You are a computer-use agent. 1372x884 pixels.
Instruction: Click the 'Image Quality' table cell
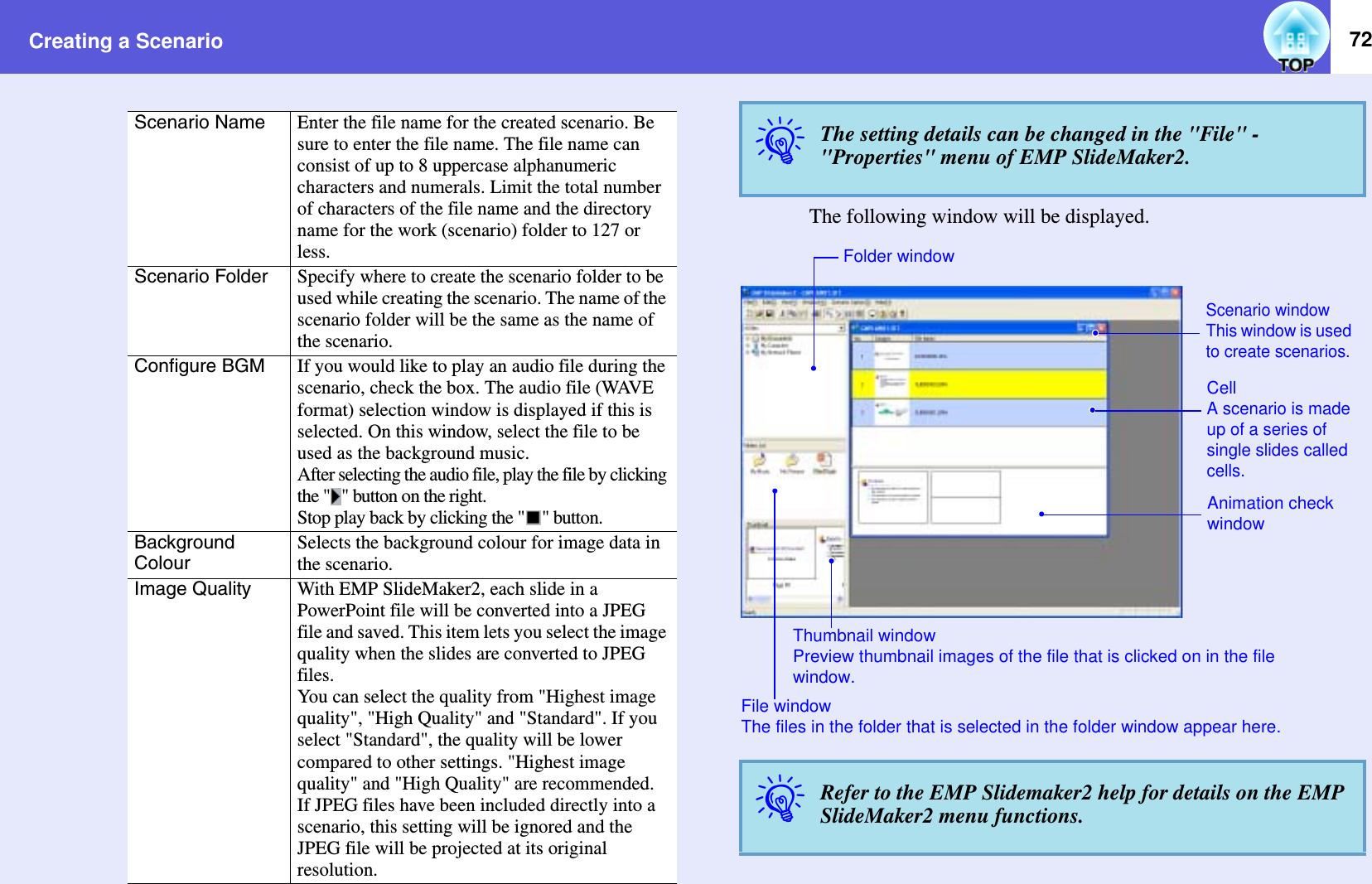coord(209,730)
